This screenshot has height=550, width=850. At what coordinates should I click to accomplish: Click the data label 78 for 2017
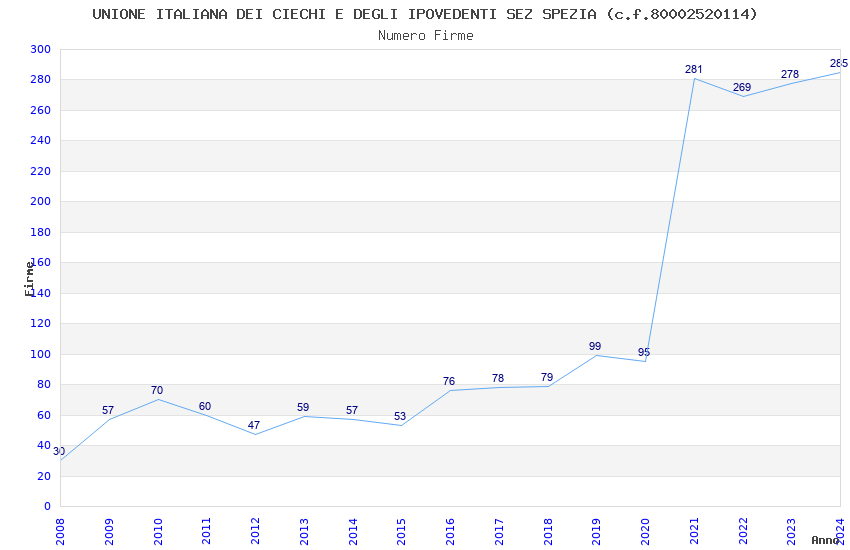coord(498,378)
